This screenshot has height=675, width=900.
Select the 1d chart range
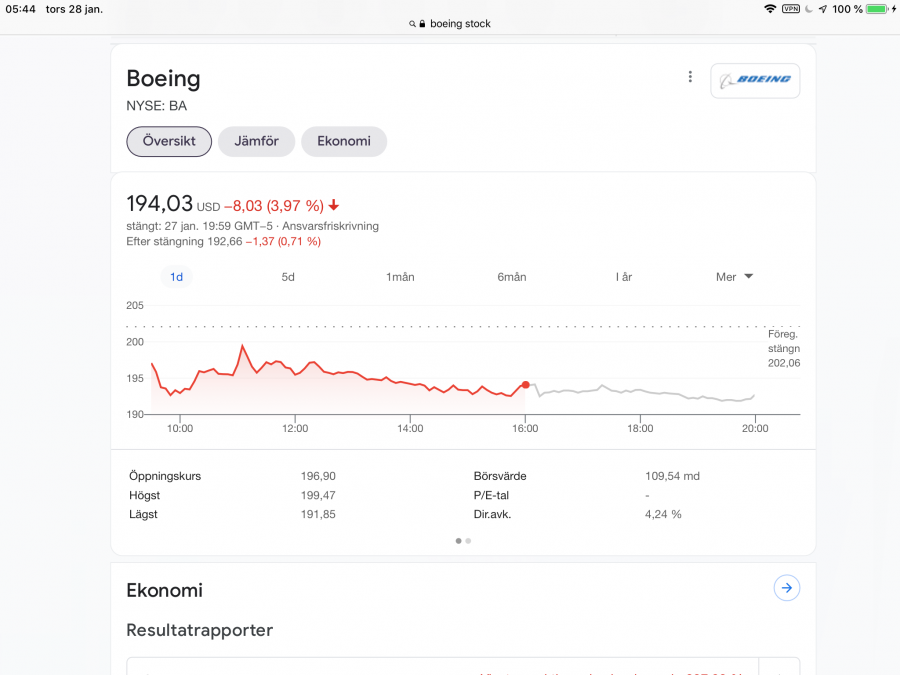176,277
